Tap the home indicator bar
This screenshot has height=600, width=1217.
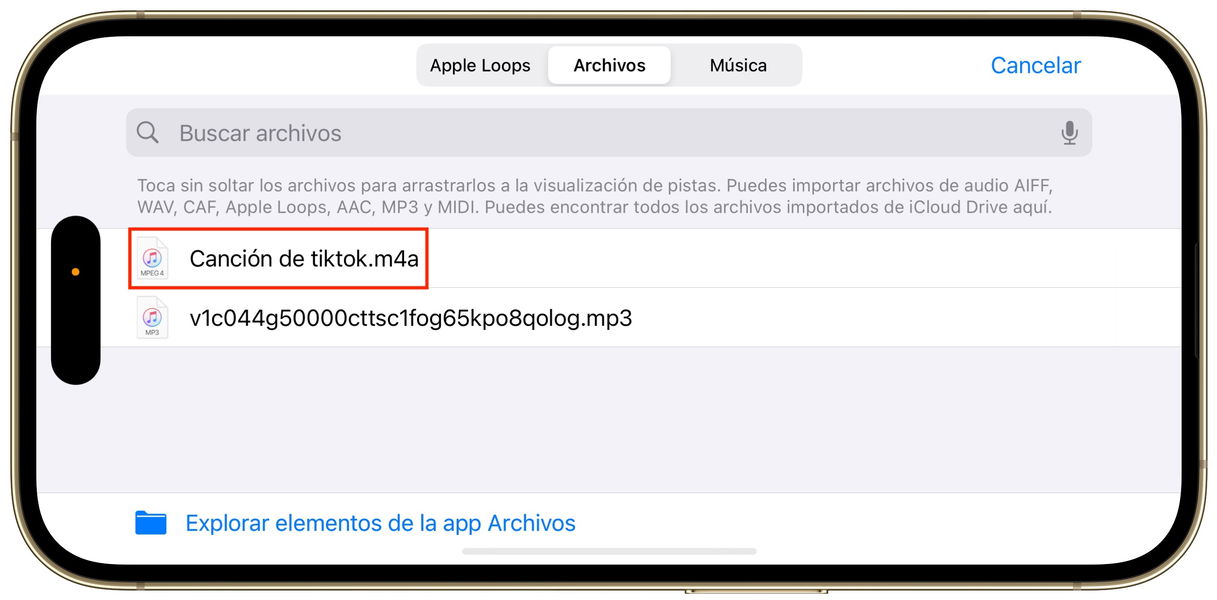[609, 551]
